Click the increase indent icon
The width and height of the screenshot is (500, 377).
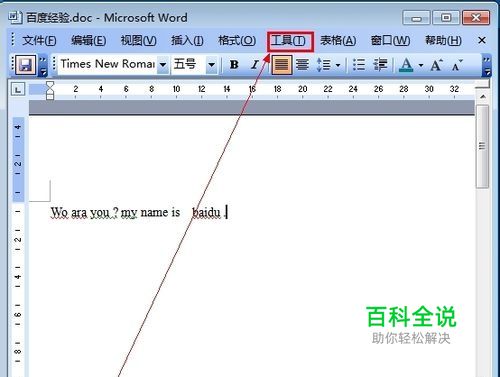[380, 65]
